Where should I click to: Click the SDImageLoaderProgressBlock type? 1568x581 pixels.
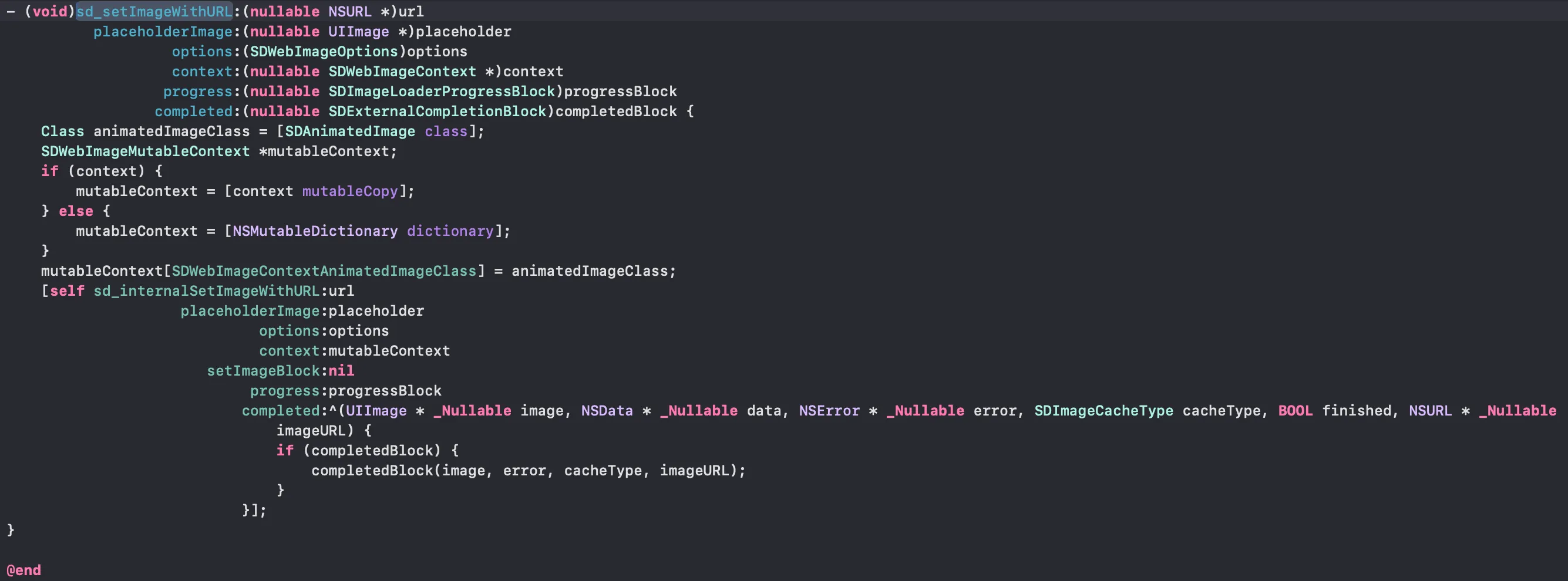click(442, 91)
